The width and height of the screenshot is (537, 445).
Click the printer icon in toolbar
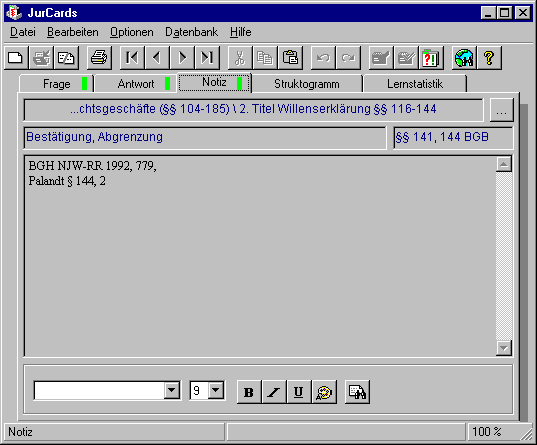[x=99, y=58]
